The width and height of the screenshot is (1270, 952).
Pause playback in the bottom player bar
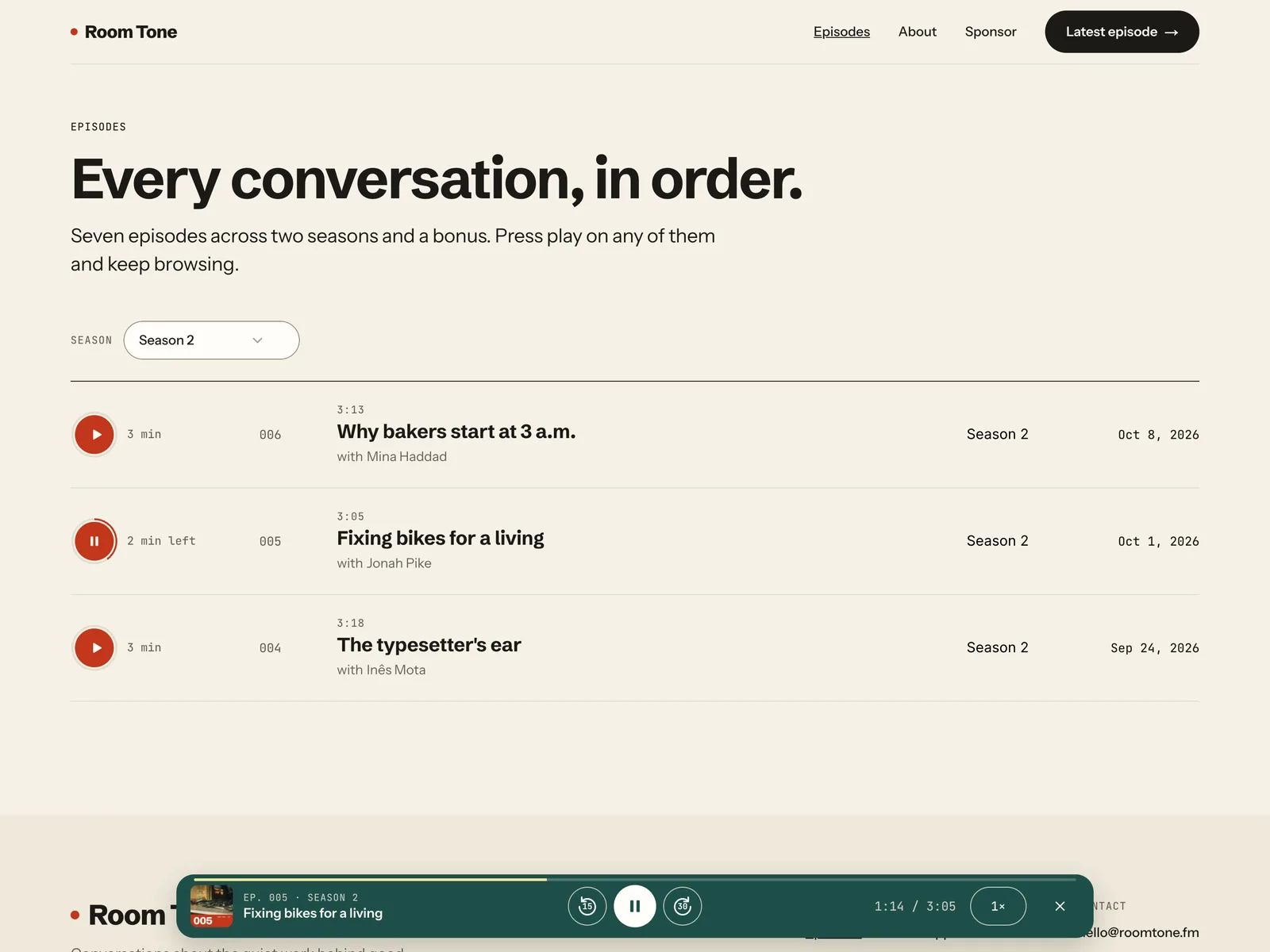click(x=635, y=906)
